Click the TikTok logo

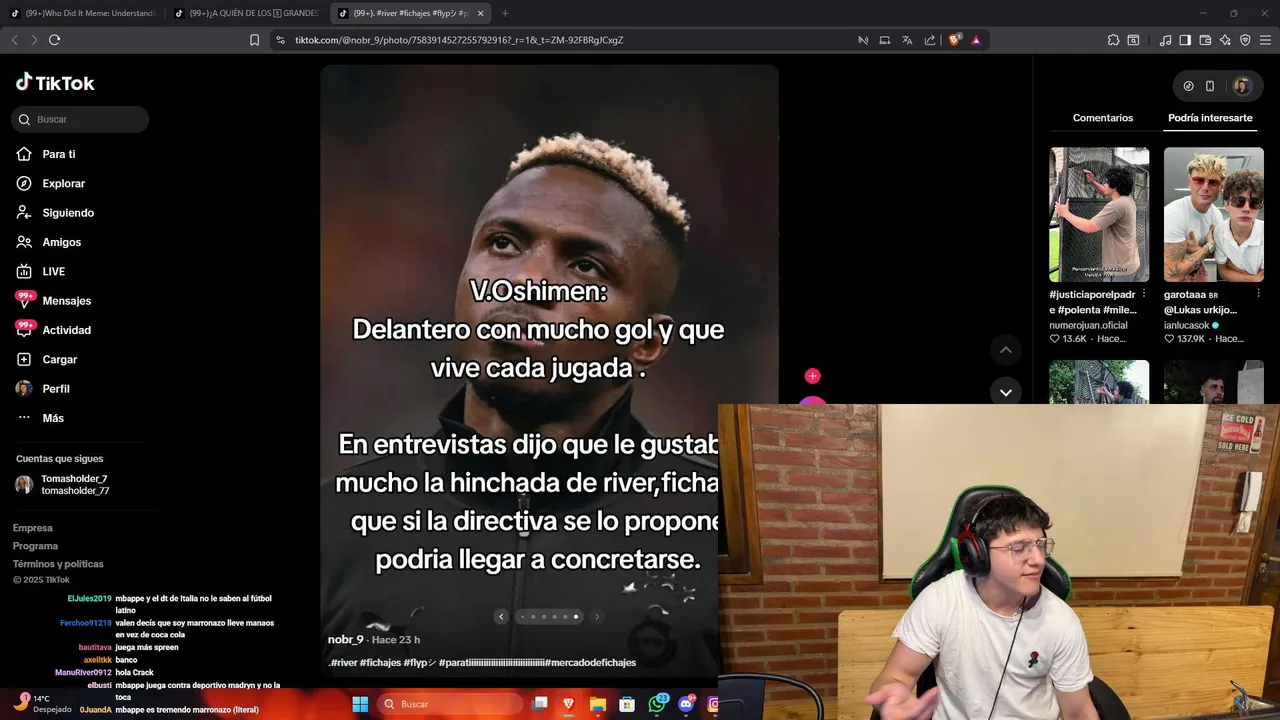pos(55,83)
